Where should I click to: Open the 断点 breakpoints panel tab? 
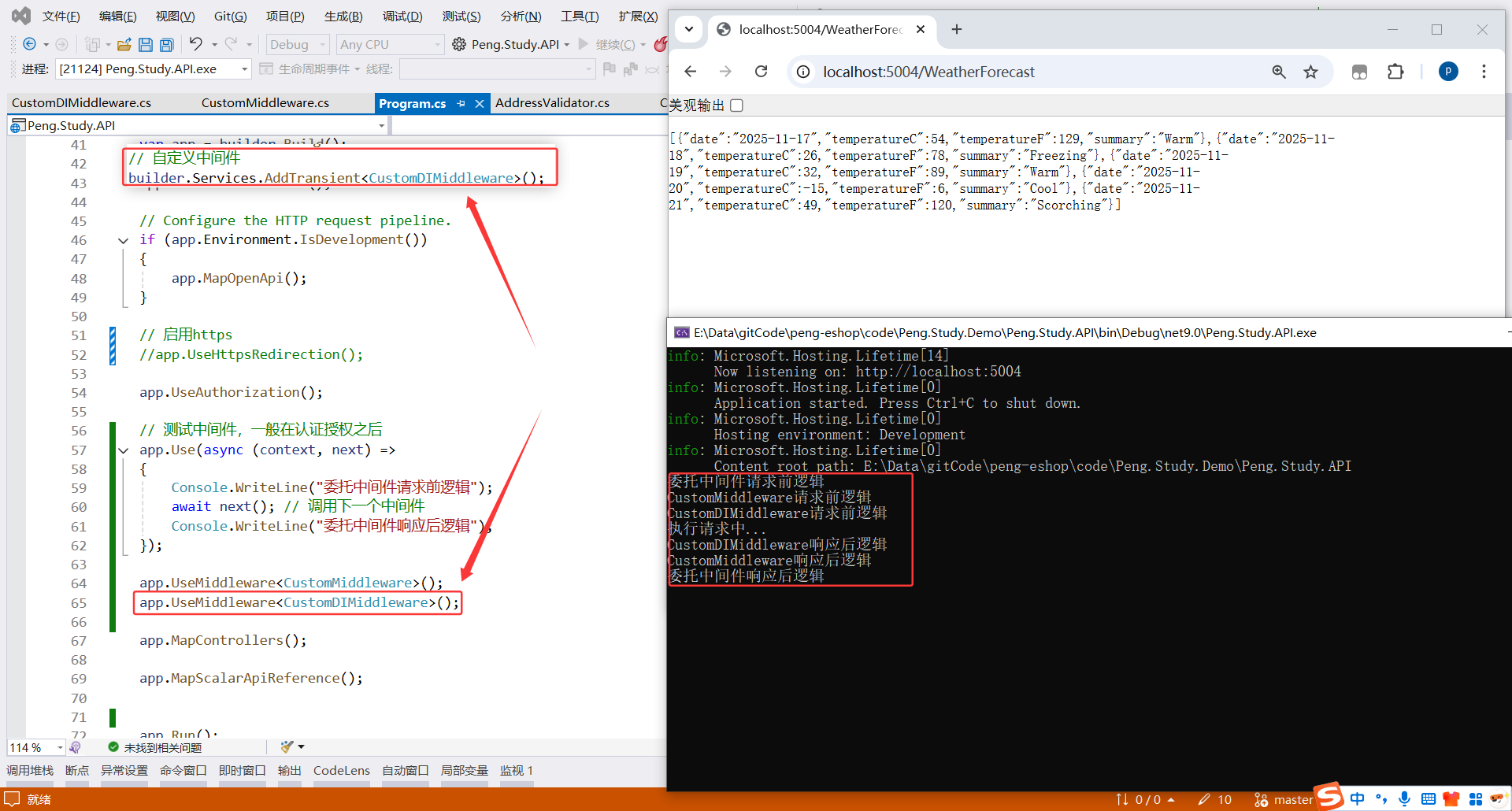(77, 770)
